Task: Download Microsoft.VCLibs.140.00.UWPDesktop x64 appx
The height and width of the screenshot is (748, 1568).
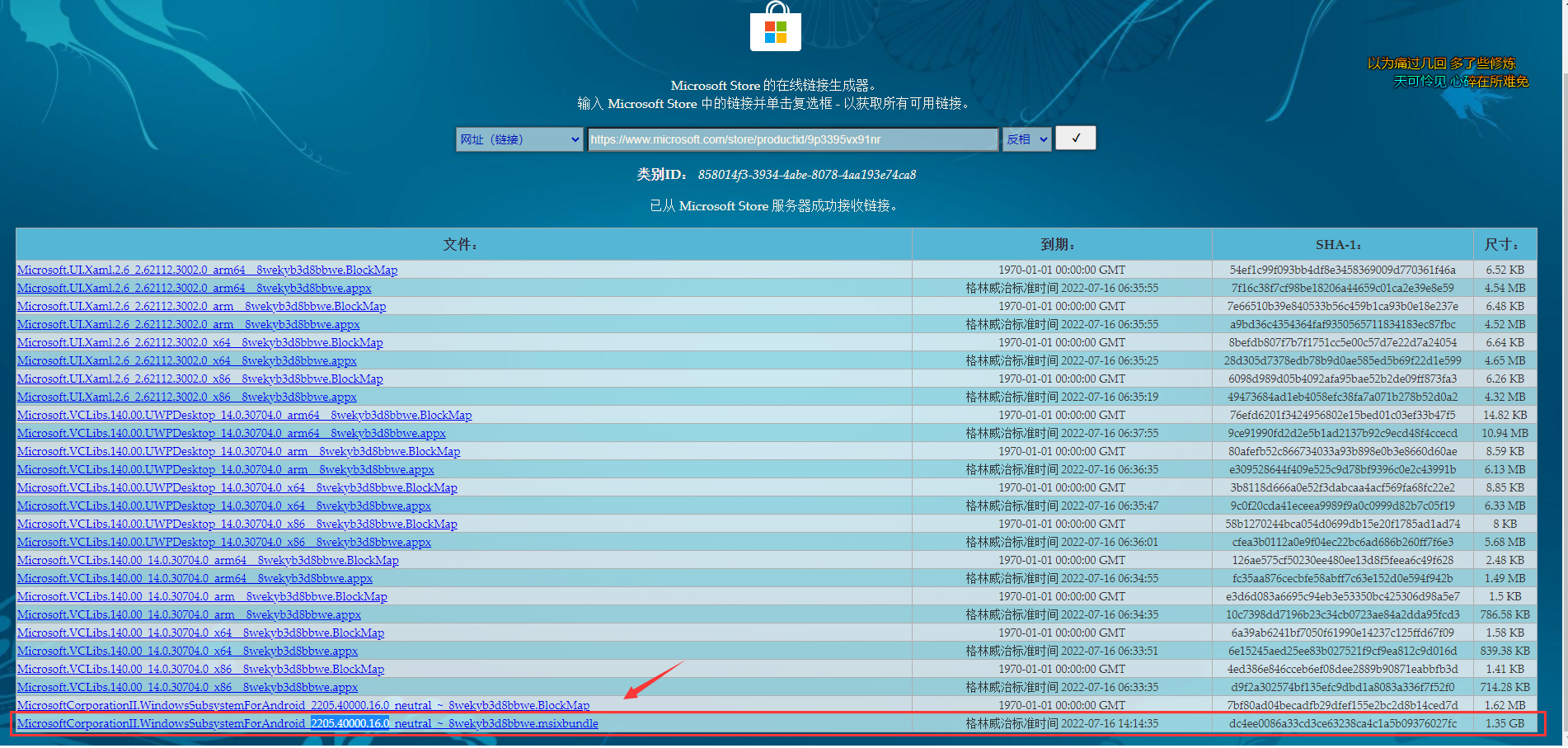Action: point(224,506)
